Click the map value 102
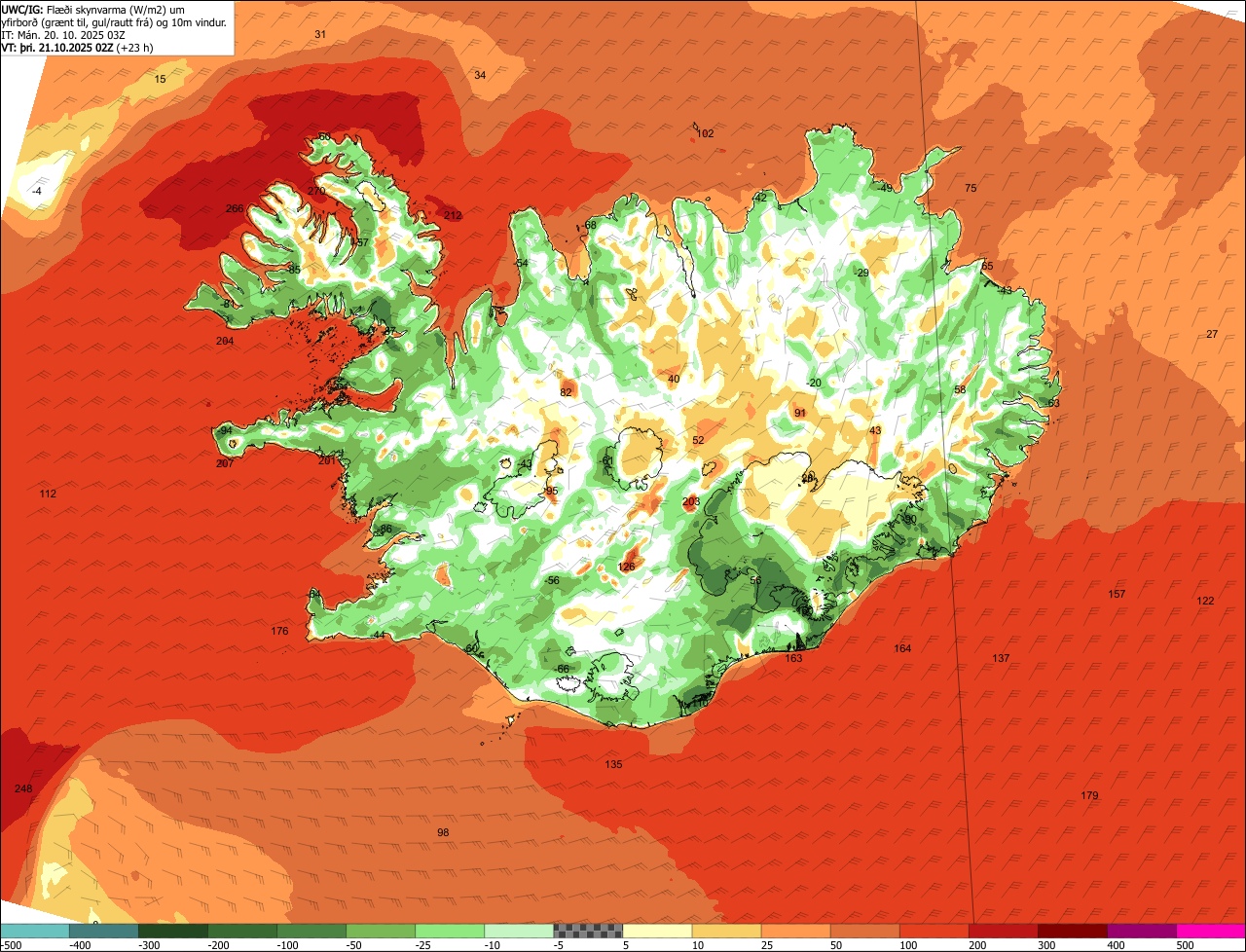This screenshot has height=952, width=1246. coord(706,133)
